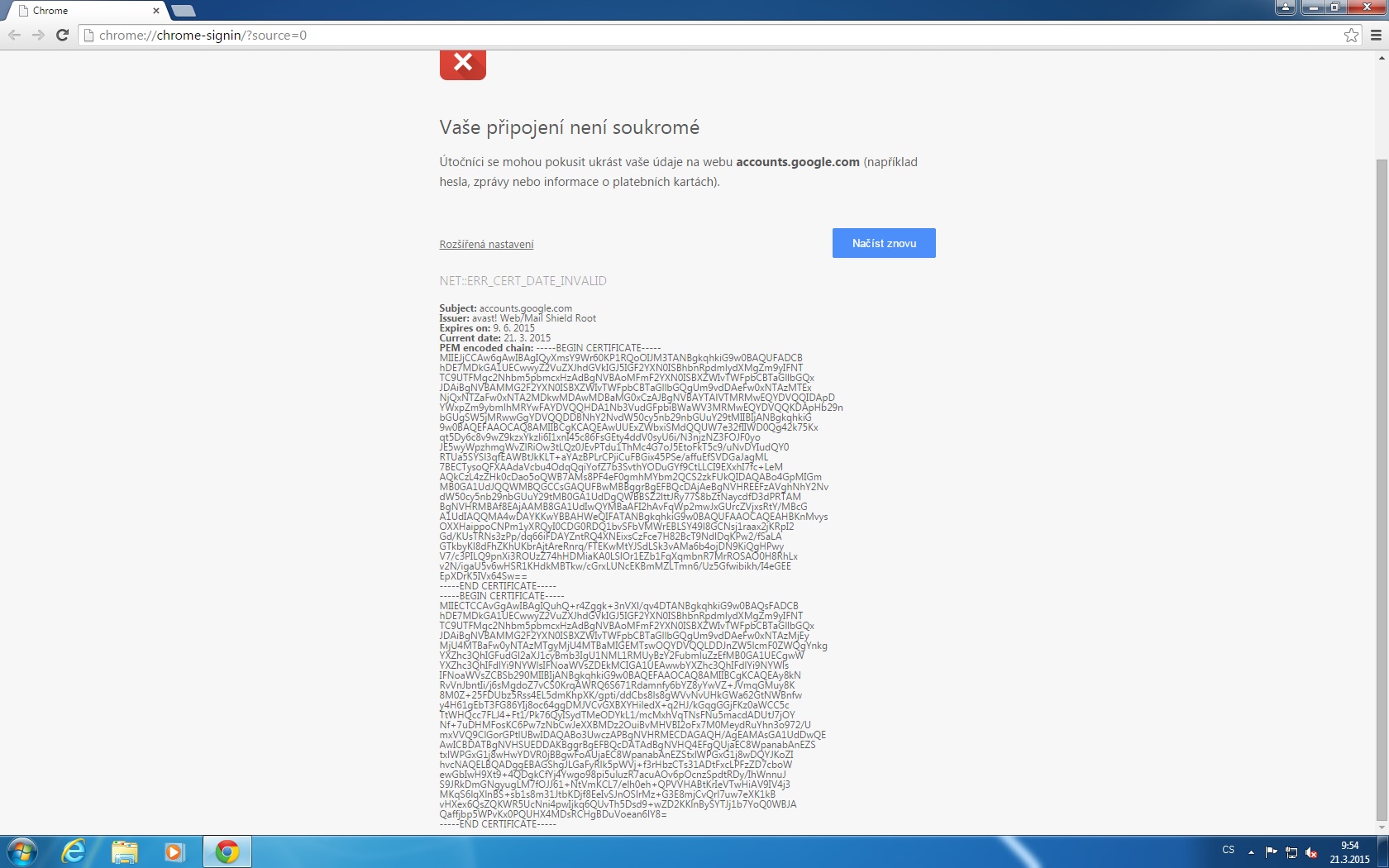Click the heading Vaše připojení není soukromé
The image size is (1389, 868).
pyautogui.click(x=570, y=127)
